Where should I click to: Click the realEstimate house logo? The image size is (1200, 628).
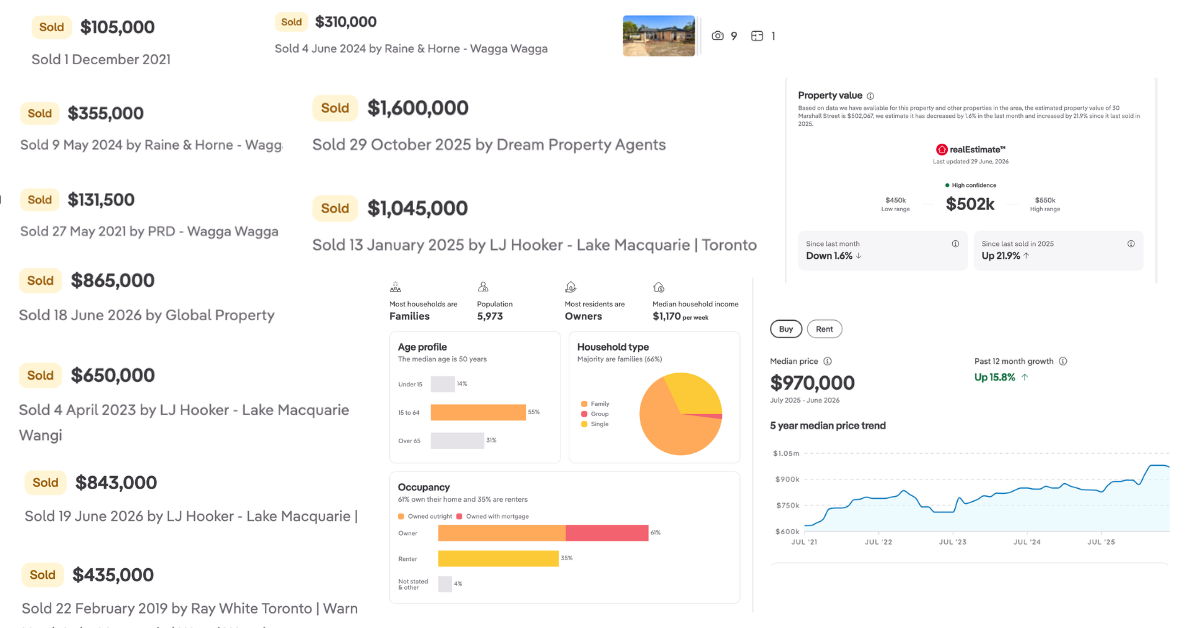941,149
